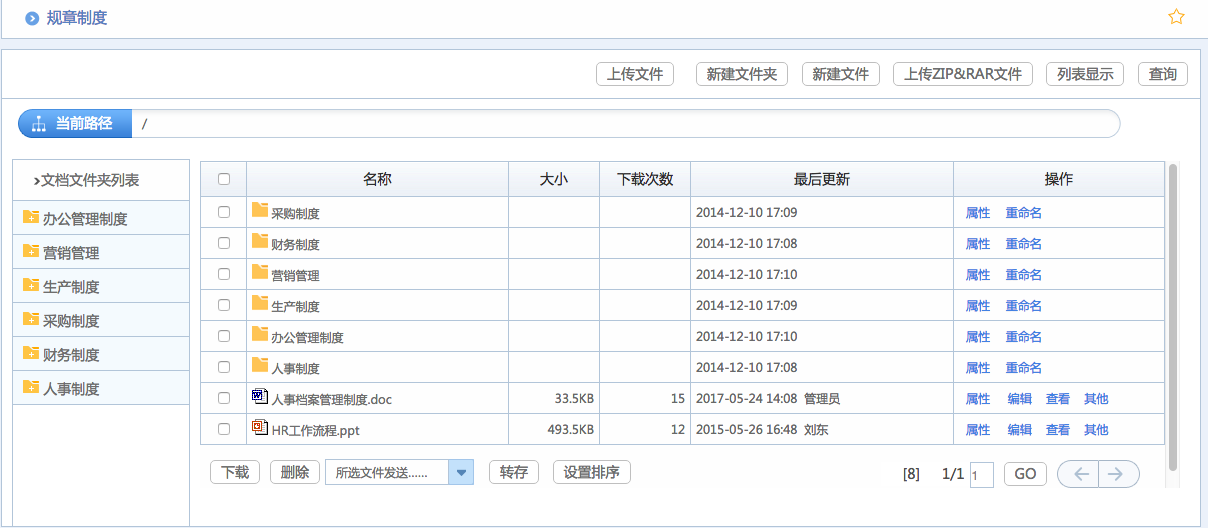Expand the 规章制度 header arrow
The image size is (1208, 528).
[32, 18]
